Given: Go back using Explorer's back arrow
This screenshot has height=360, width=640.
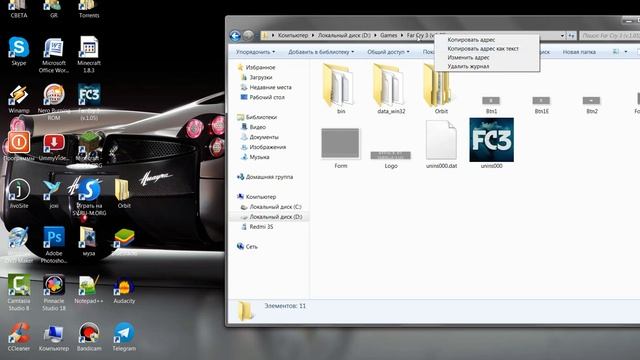Looking at the screenshot, I should (x=235, y=36).
